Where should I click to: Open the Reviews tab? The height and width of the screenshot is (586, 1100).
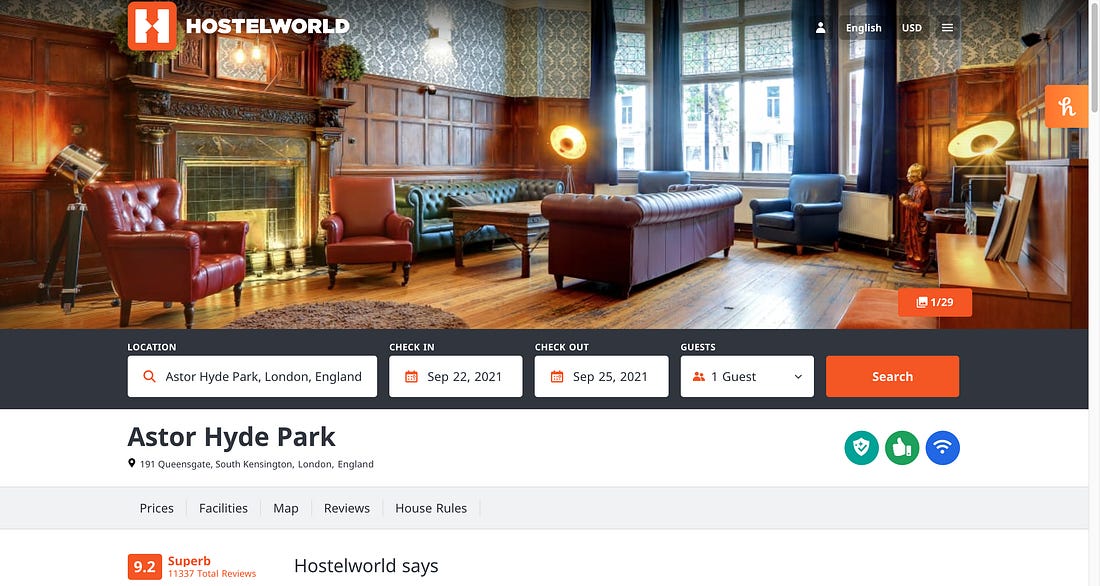(347, 508)
